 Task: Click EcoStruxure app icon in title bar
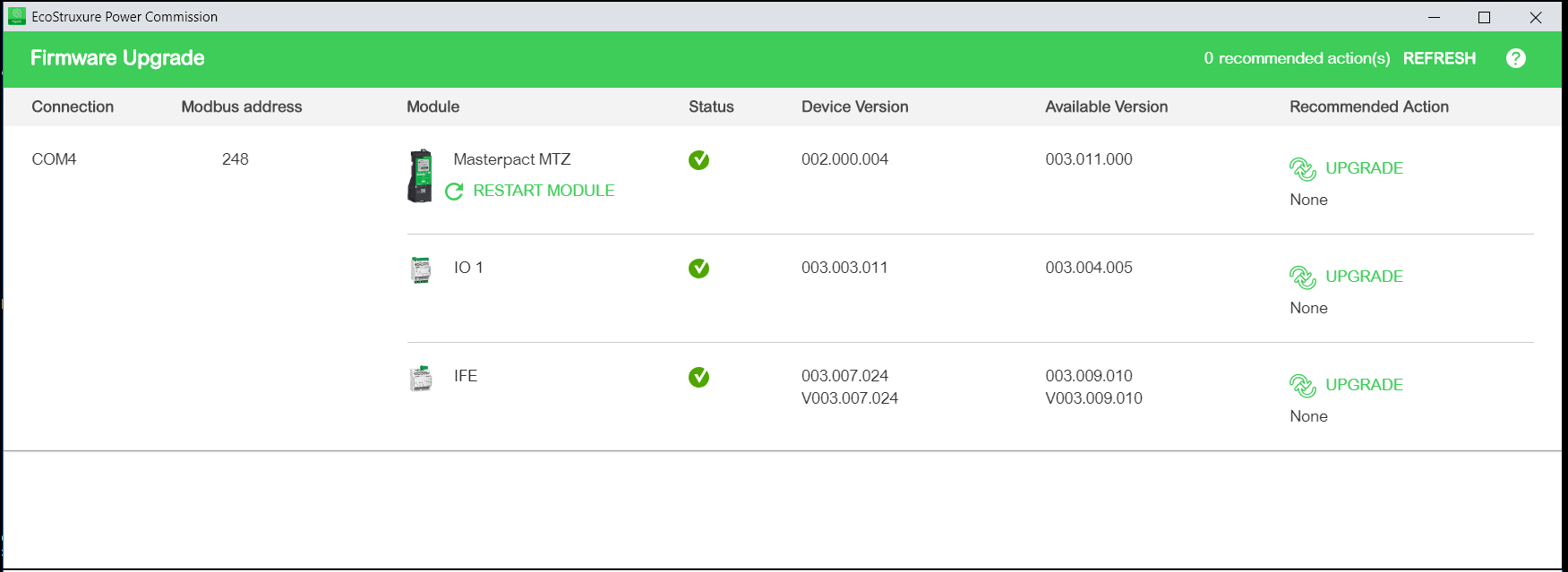pos(16,16)
